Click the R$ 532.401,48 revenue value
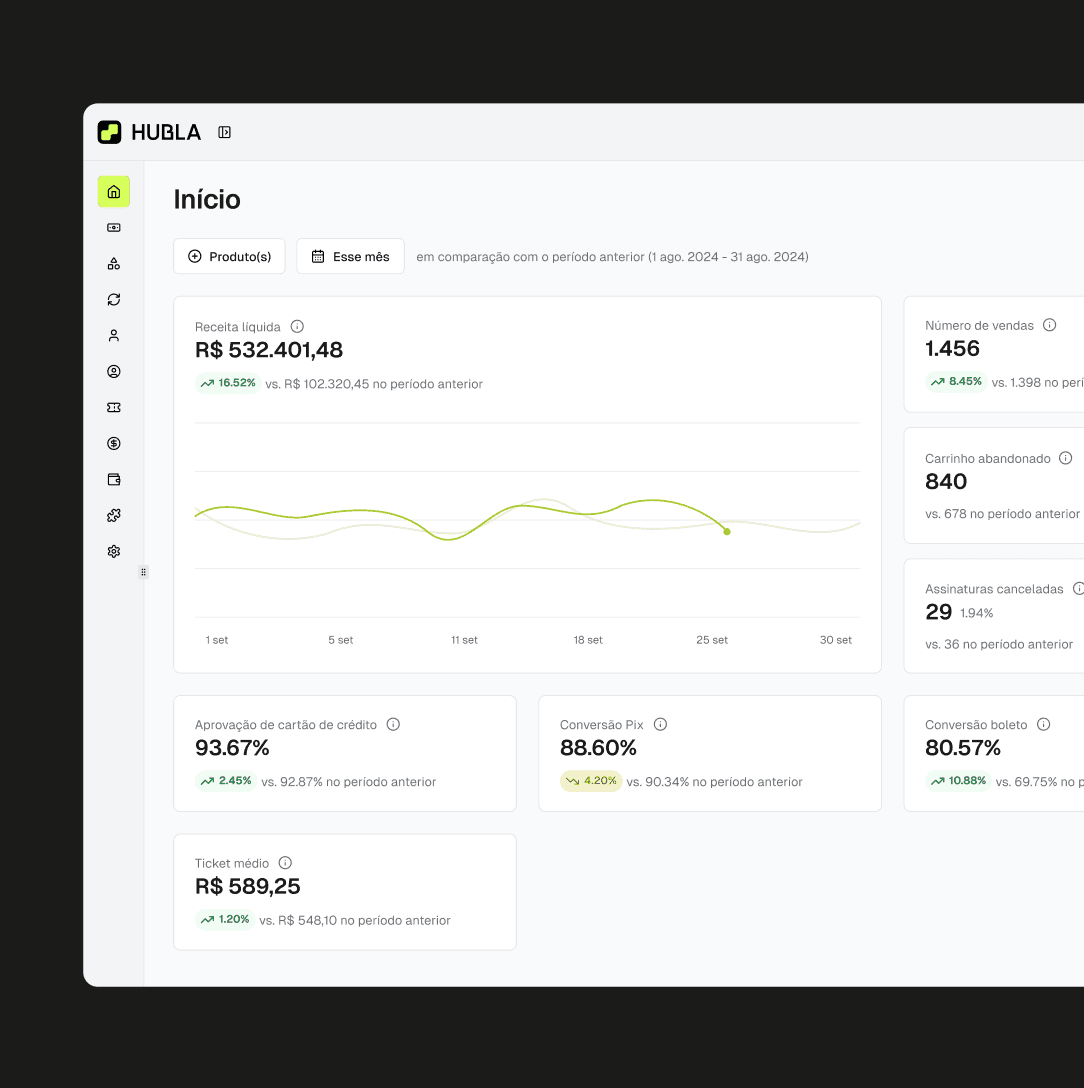 point(269,350)
